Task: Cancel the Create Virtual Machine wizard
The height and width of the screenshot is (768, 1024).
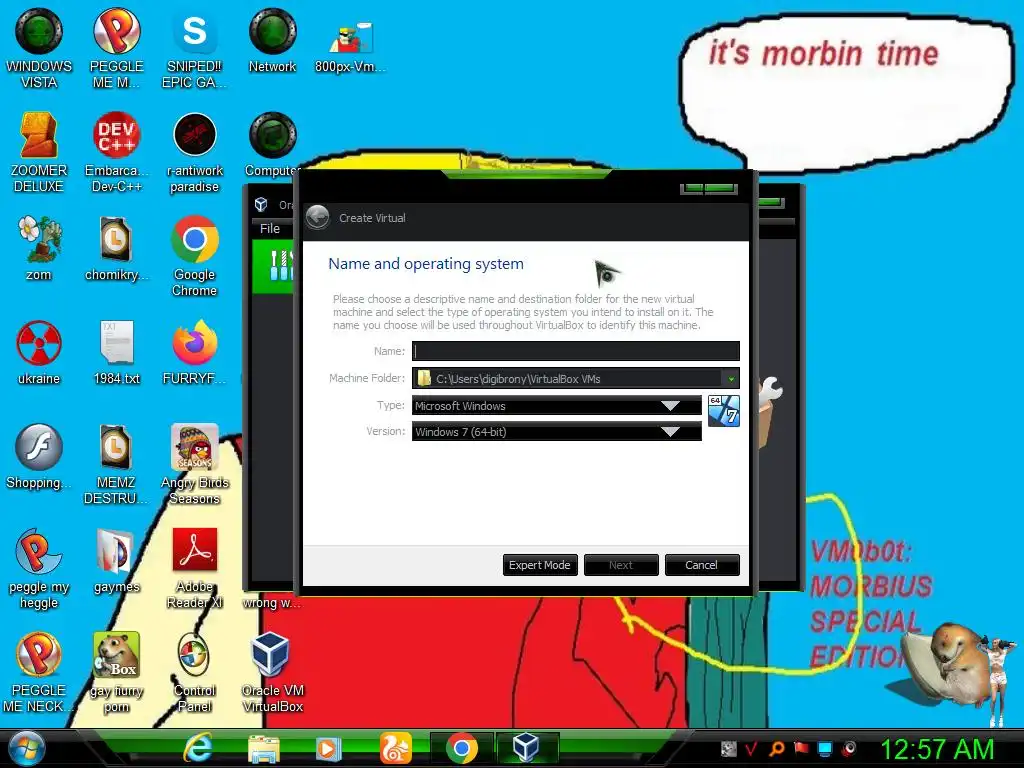Action: (701, 565)
